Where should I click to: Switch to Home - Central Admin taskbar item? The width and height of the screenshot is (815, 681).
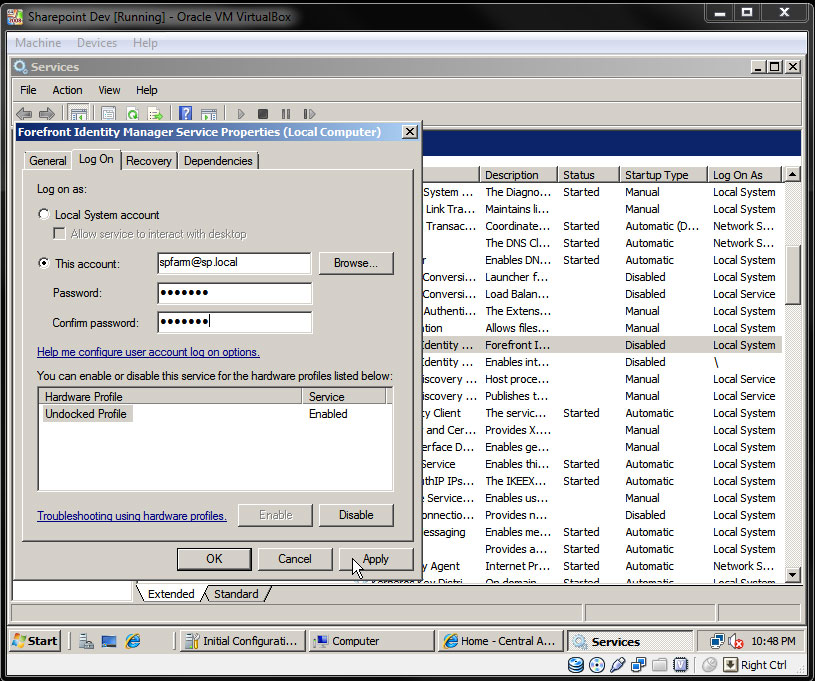(501, 641)
